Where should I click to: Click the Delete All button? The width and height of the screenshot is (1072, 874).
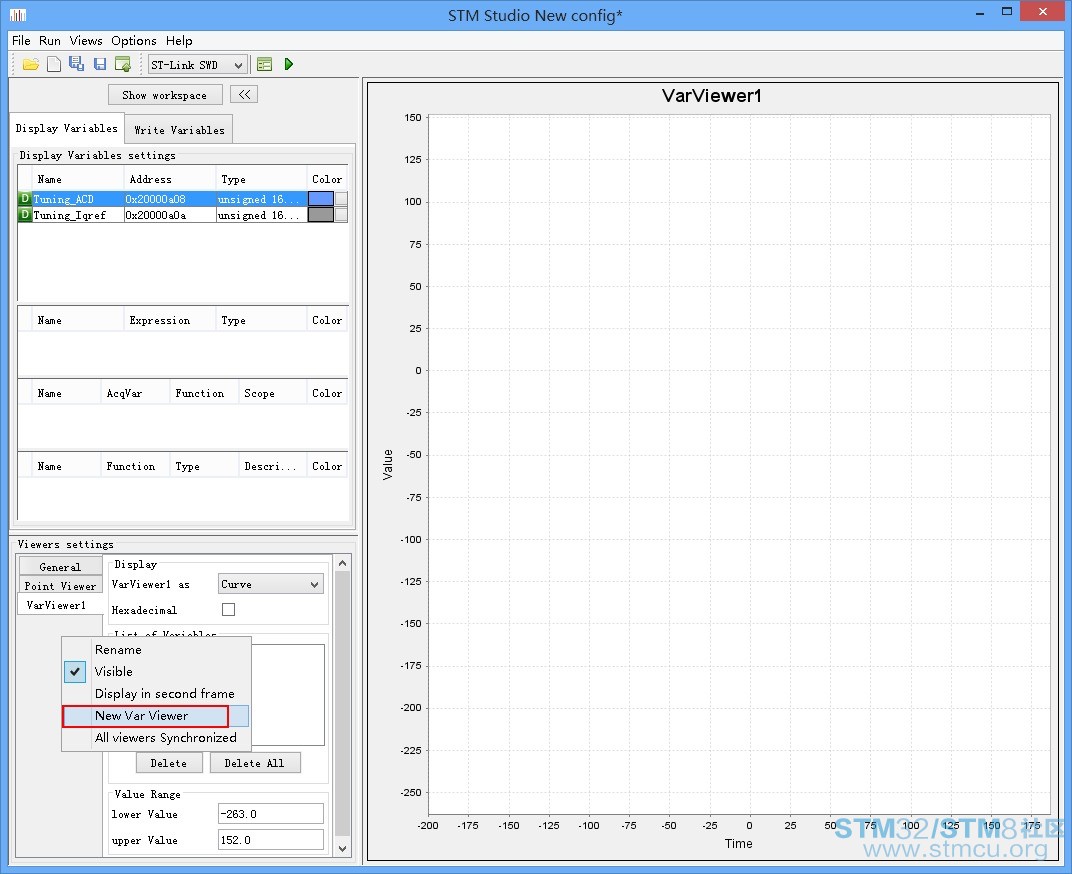point(254,763)
